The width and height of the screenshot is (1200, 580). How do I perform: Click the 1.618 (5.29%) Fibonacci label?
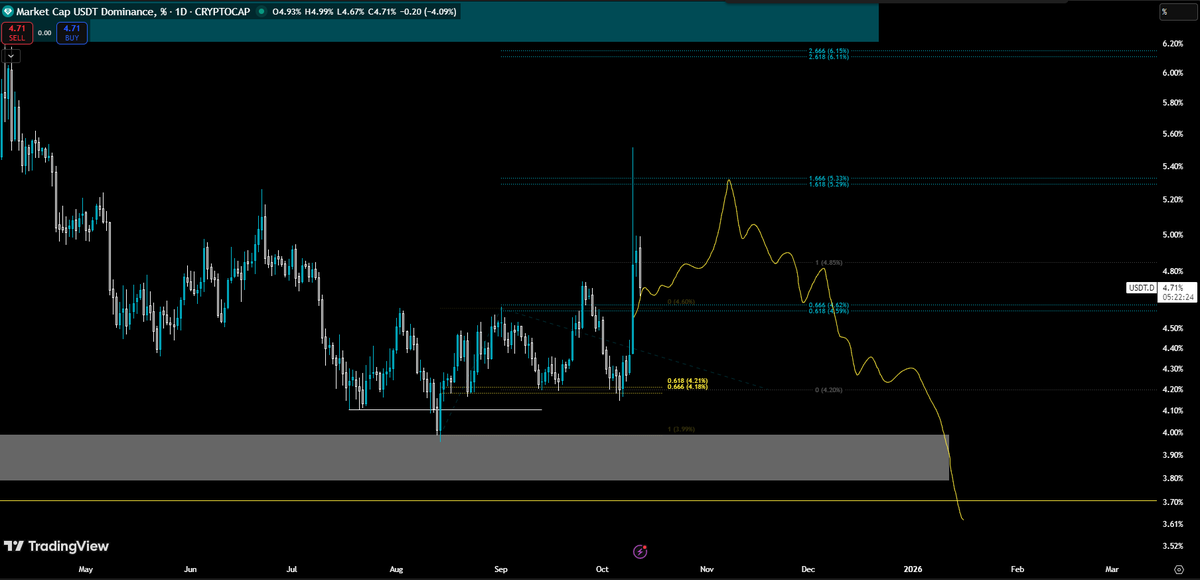pyautogui.click(x=829, y=185)
